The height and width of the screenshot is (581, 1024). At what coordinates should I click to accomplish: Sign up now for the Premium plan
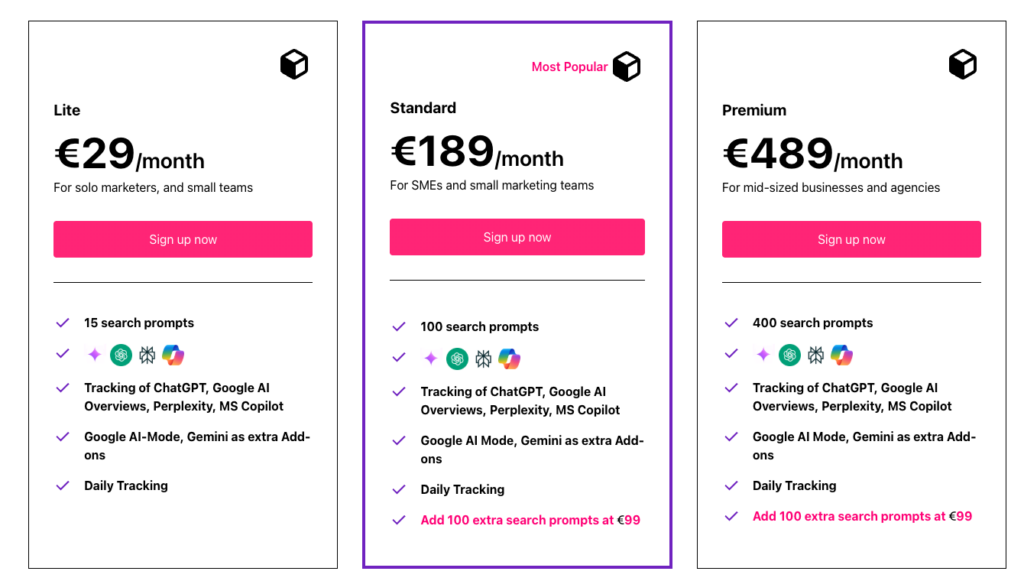[851, 239]
